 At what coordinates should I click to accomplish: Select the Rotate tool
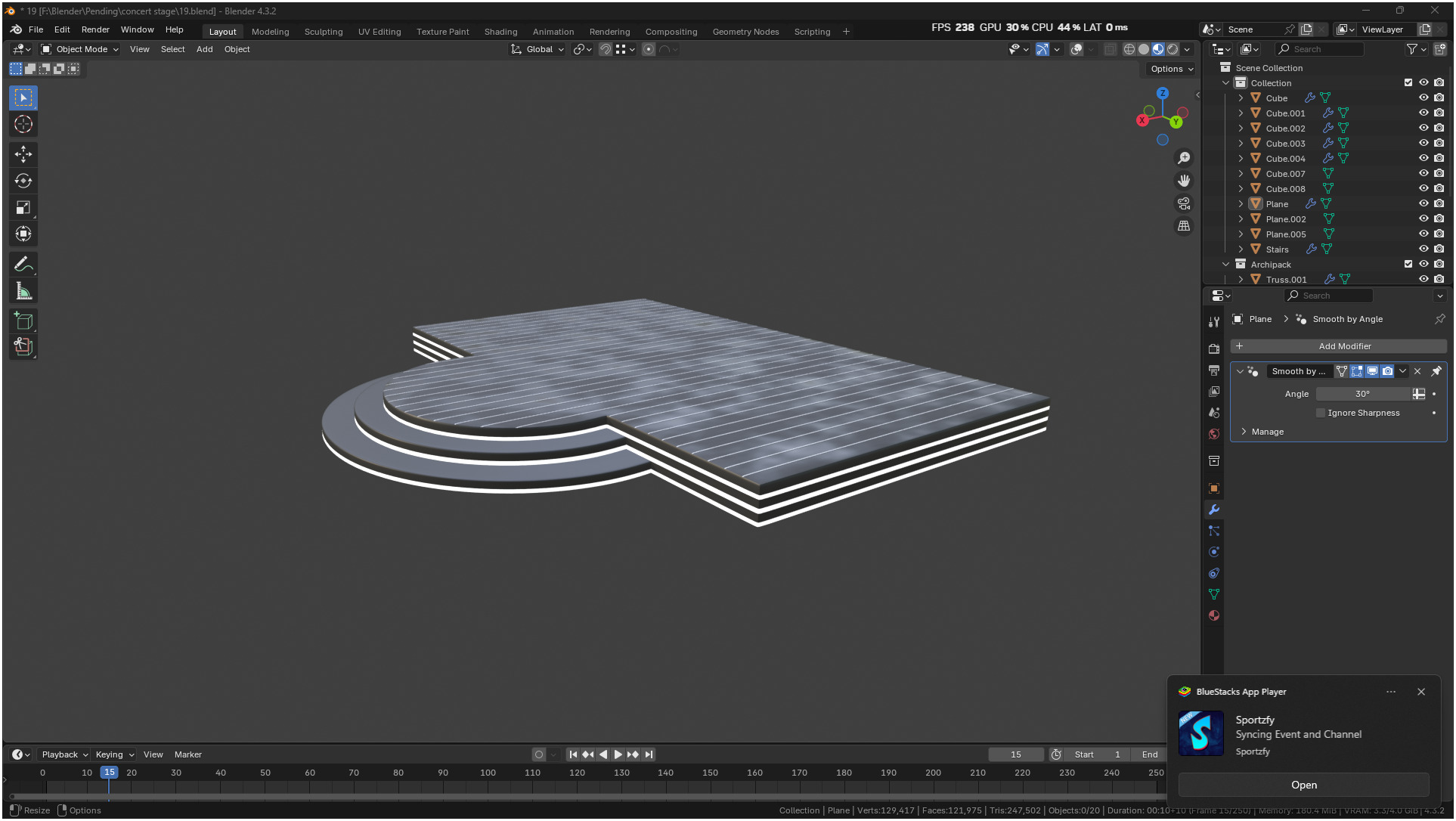(23, 181)
